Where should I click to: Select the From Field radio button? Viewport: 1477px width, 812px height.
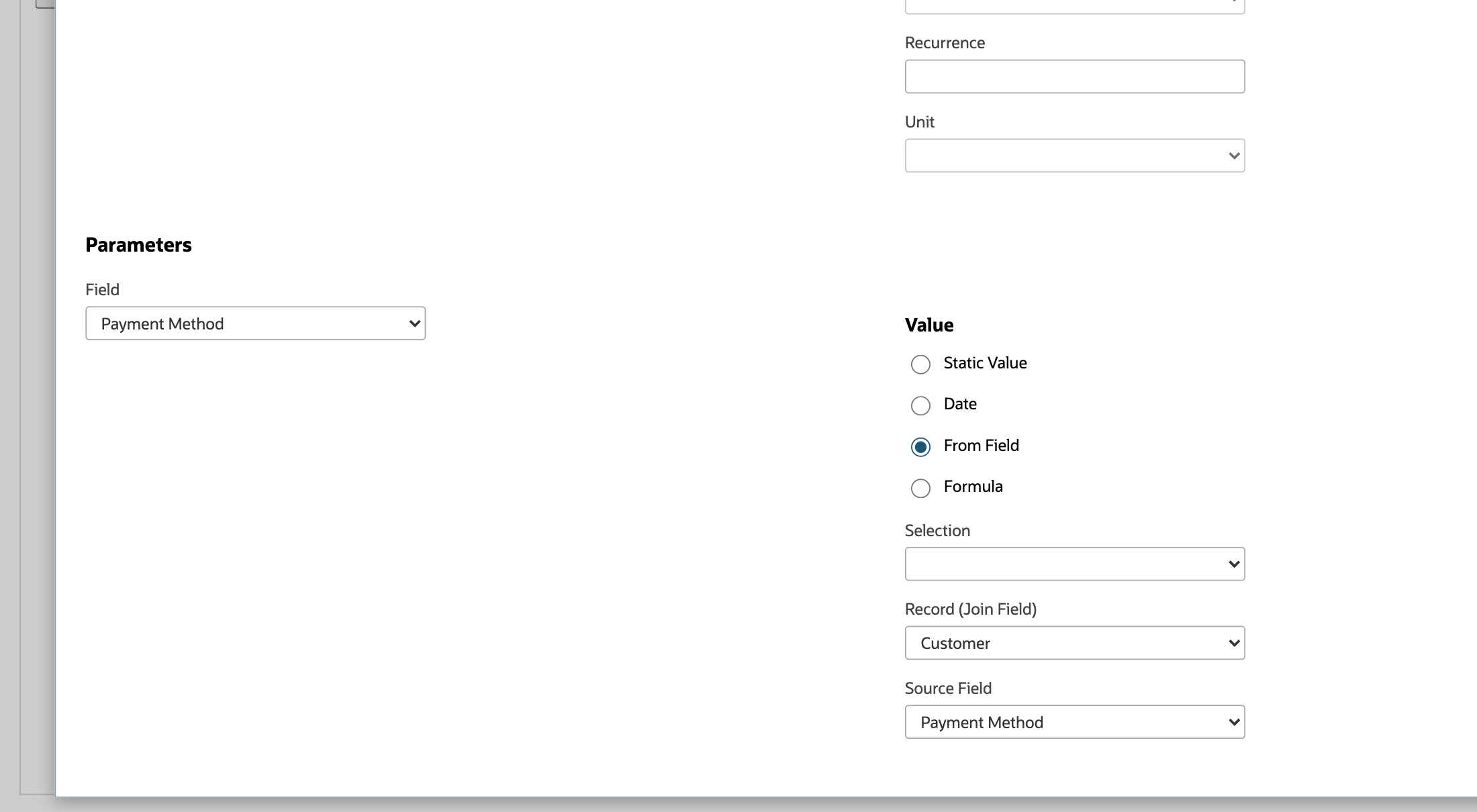click(920, 447)
